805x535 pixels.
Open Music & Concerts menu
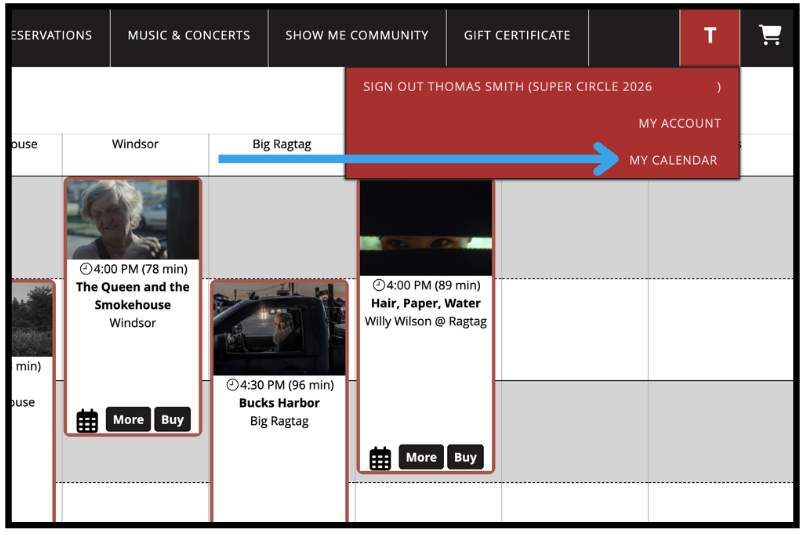(189, 36)
